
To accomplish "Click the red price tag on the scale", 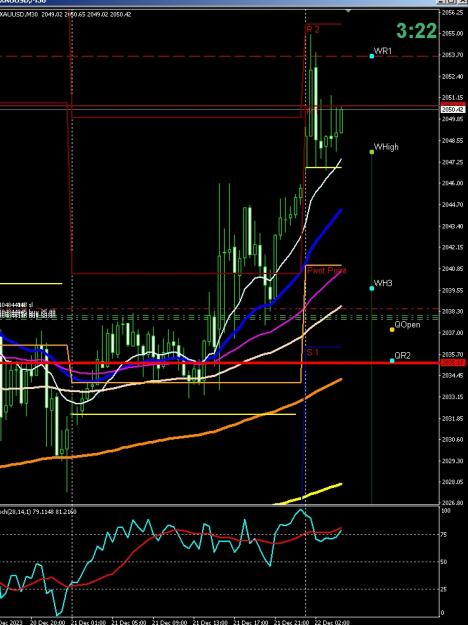I will [453, 363].
